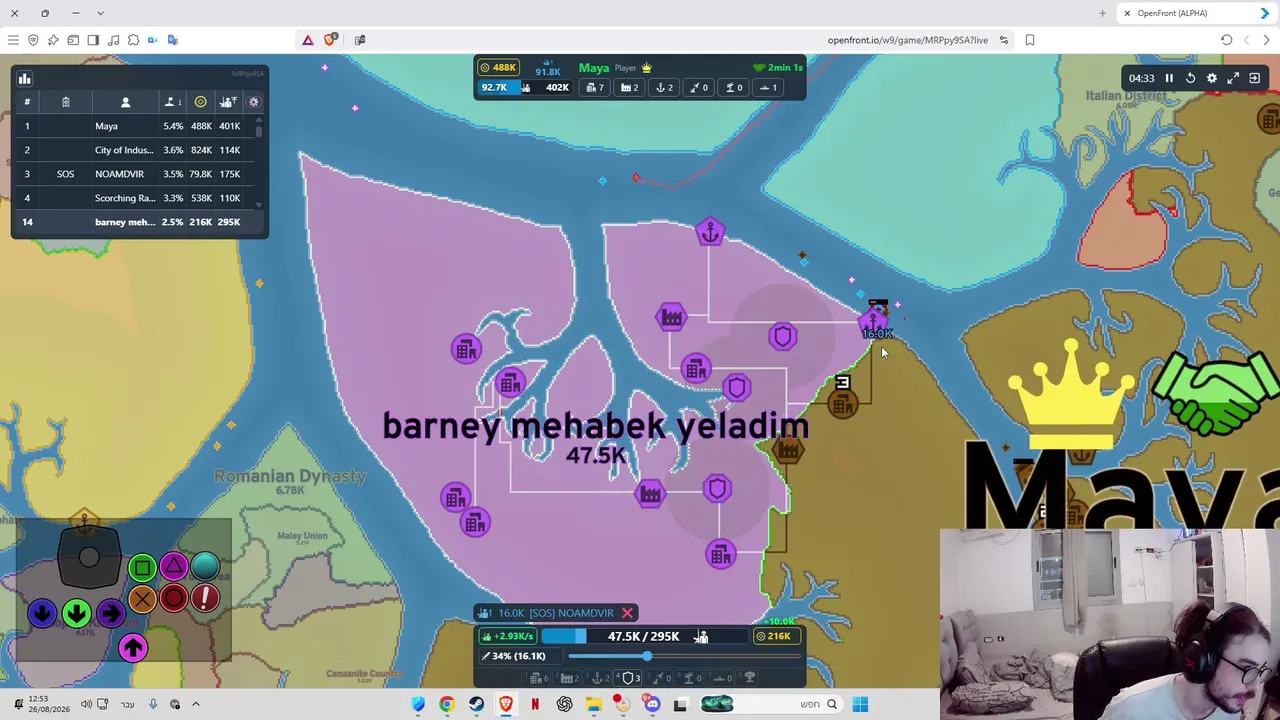Click the address bar URL
The image size is (1280, 720).
(x=907, y=40)
